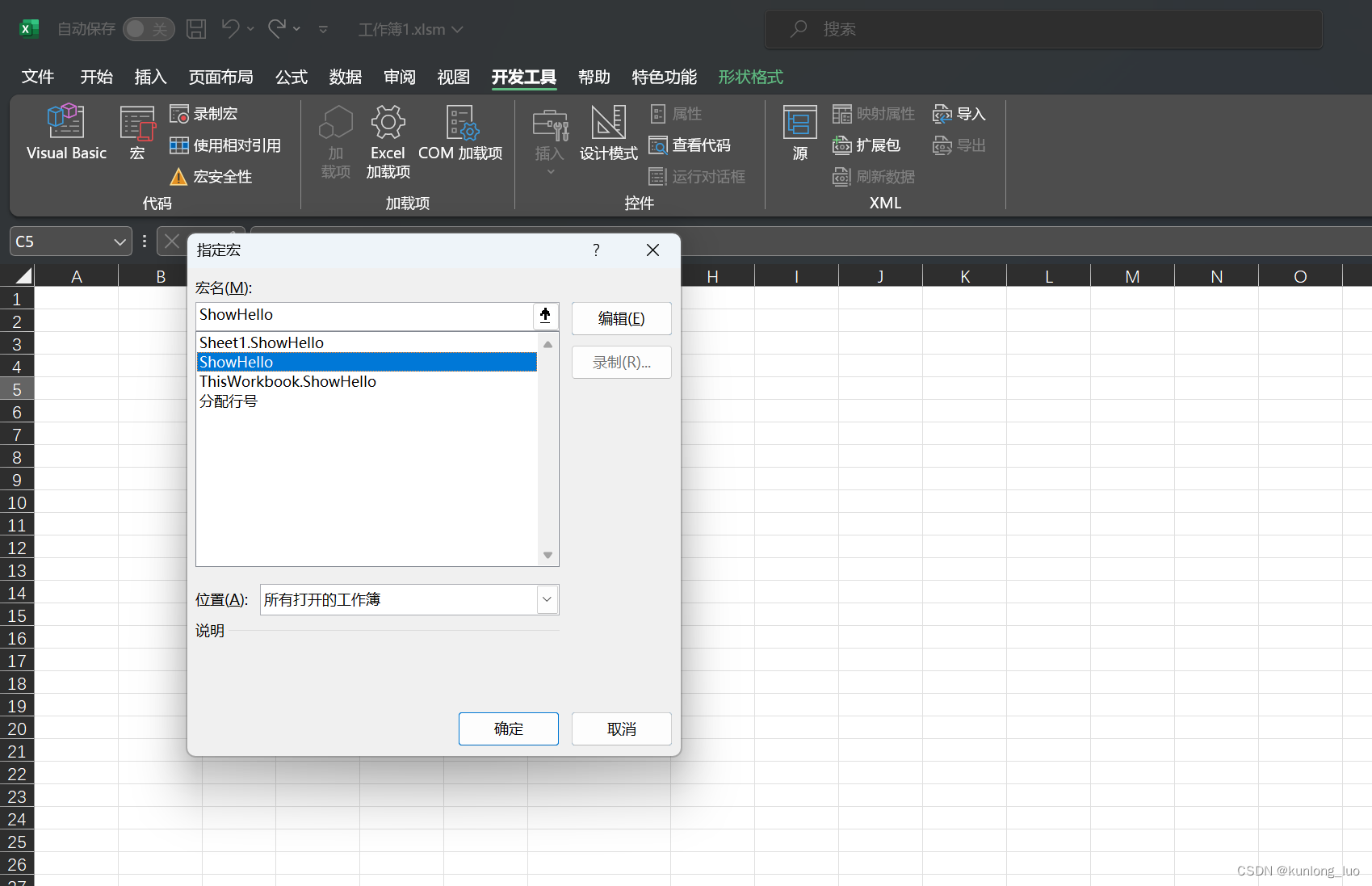Open formula bar options three-dot handle
Screen dimensions: 1372x886
pos(145,241)
